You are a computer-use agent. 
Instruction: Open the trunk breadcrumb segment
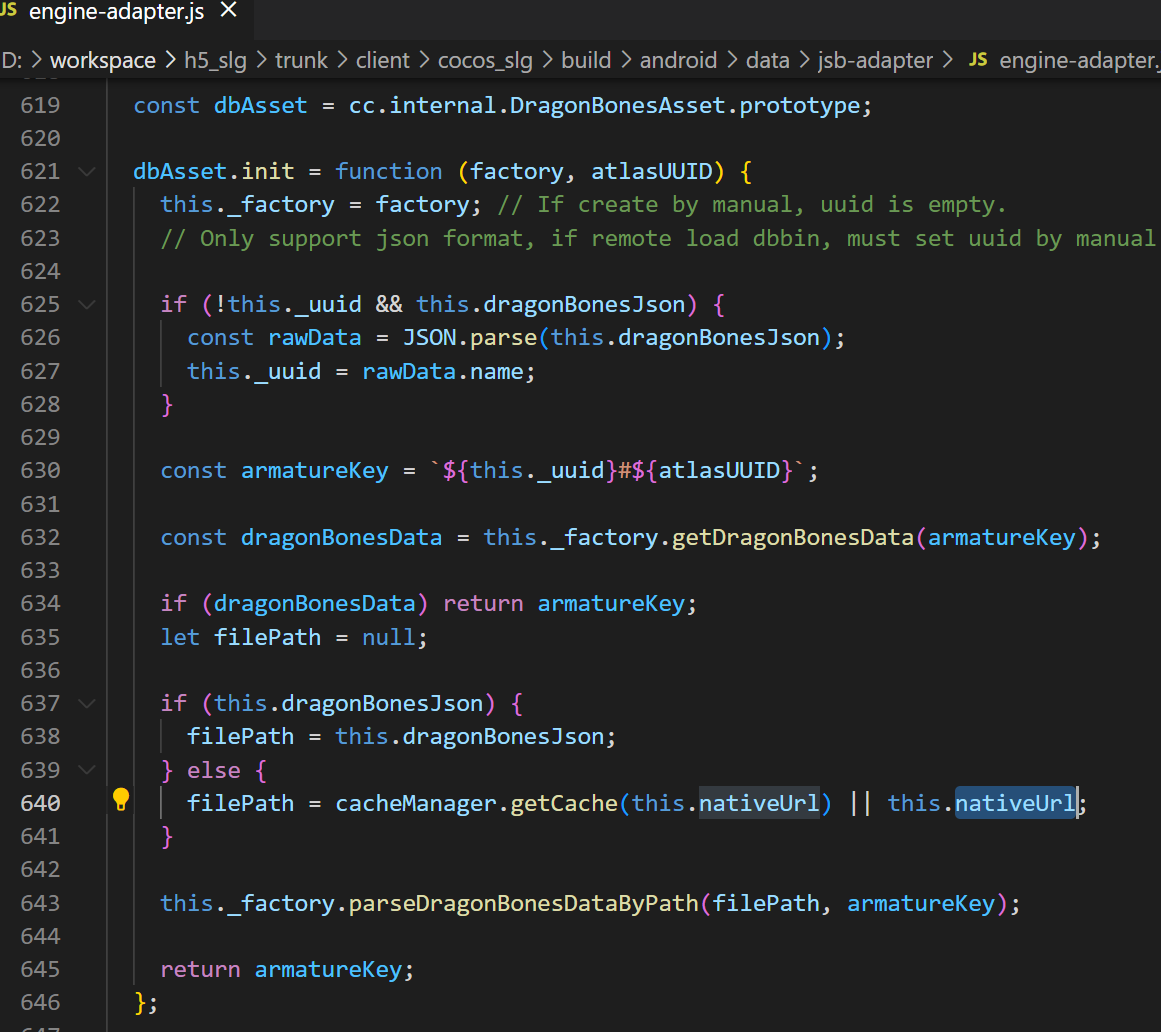pos(301,60)
